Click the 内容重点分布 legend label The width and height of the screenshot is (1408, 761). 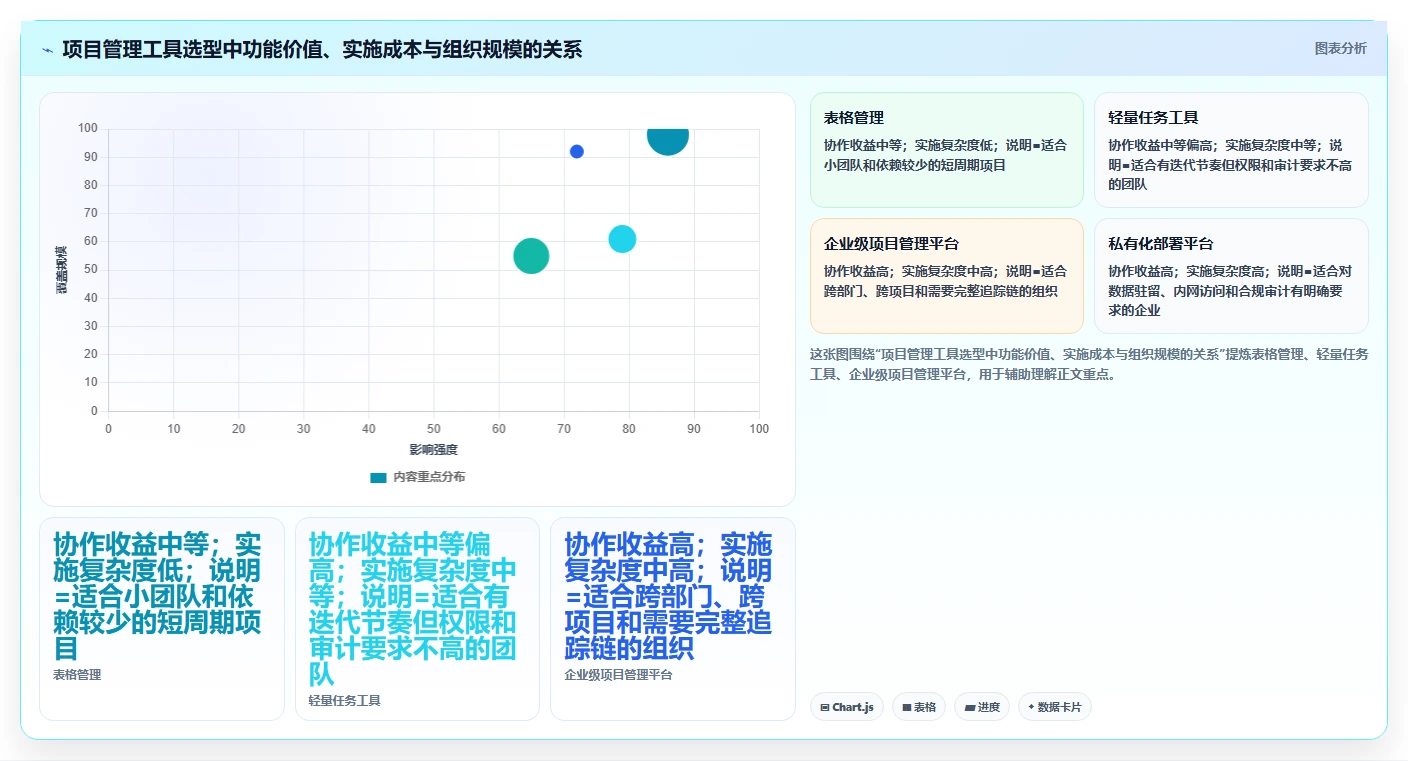point(428,477)
